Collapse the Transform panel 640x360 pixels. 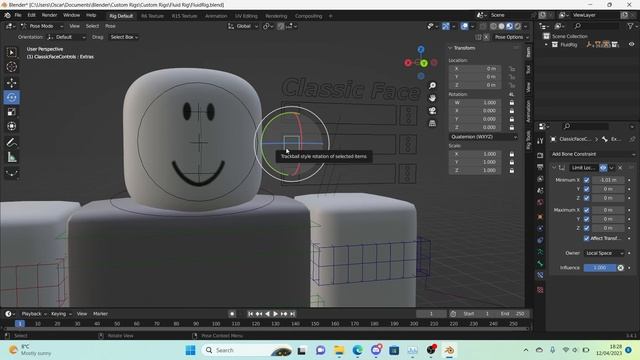(x=451, y=48)
